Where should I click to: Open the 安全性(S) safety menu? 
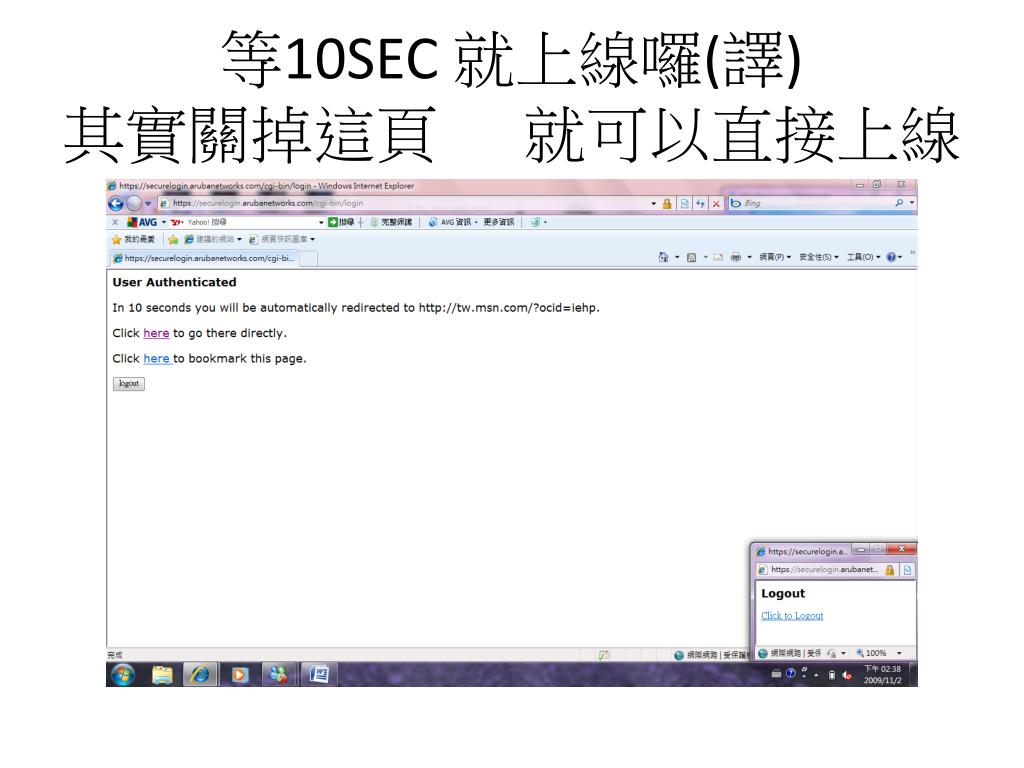tap(819, 257)
